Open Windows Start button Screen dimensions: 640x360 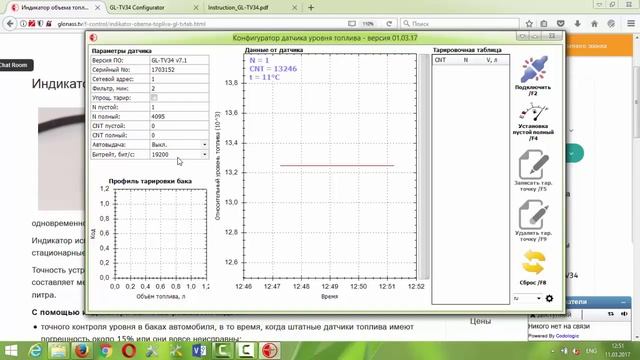[x=11, y=351]
